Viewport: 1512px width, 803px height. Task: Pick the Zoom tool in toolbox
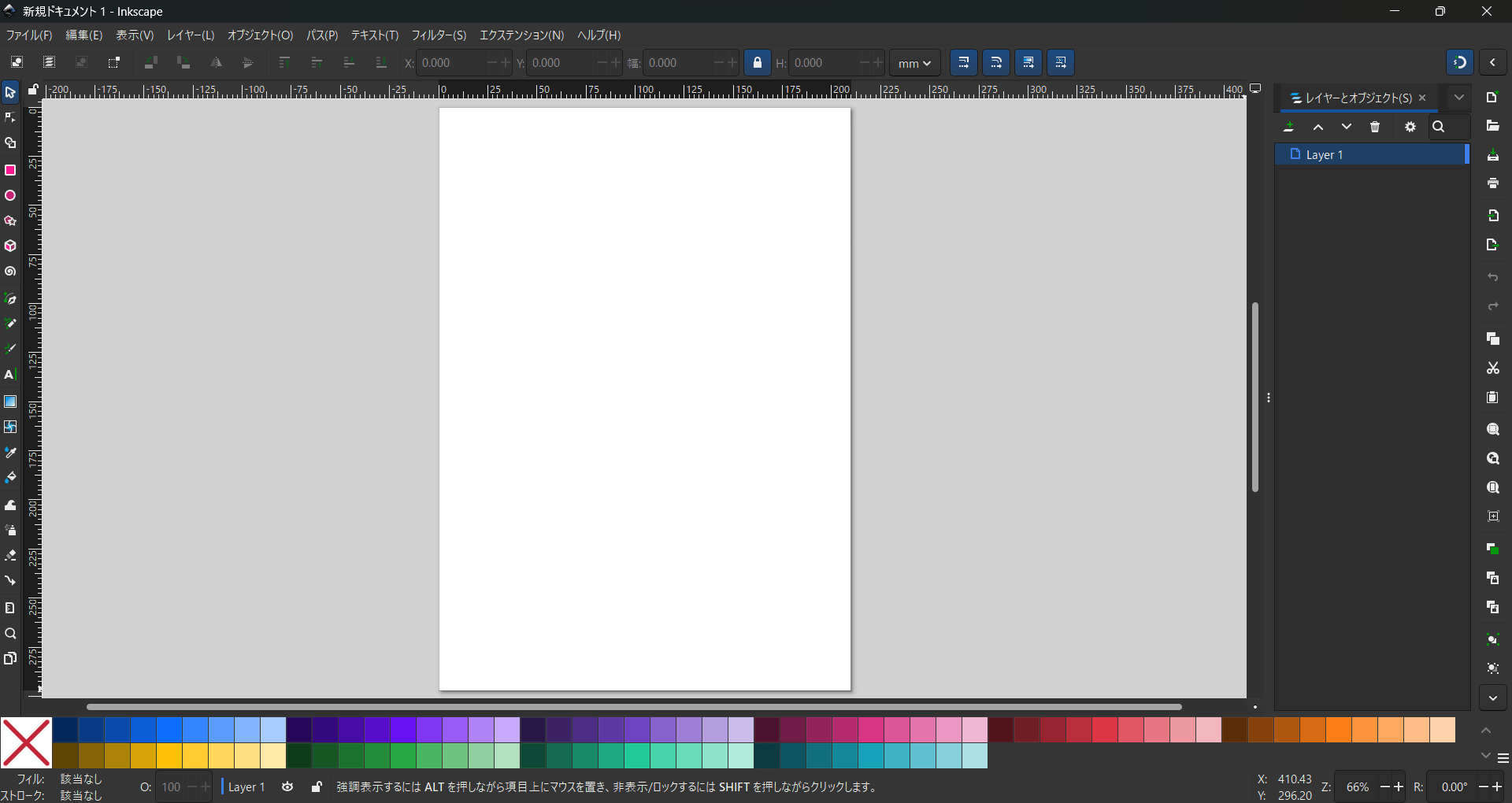10,634
